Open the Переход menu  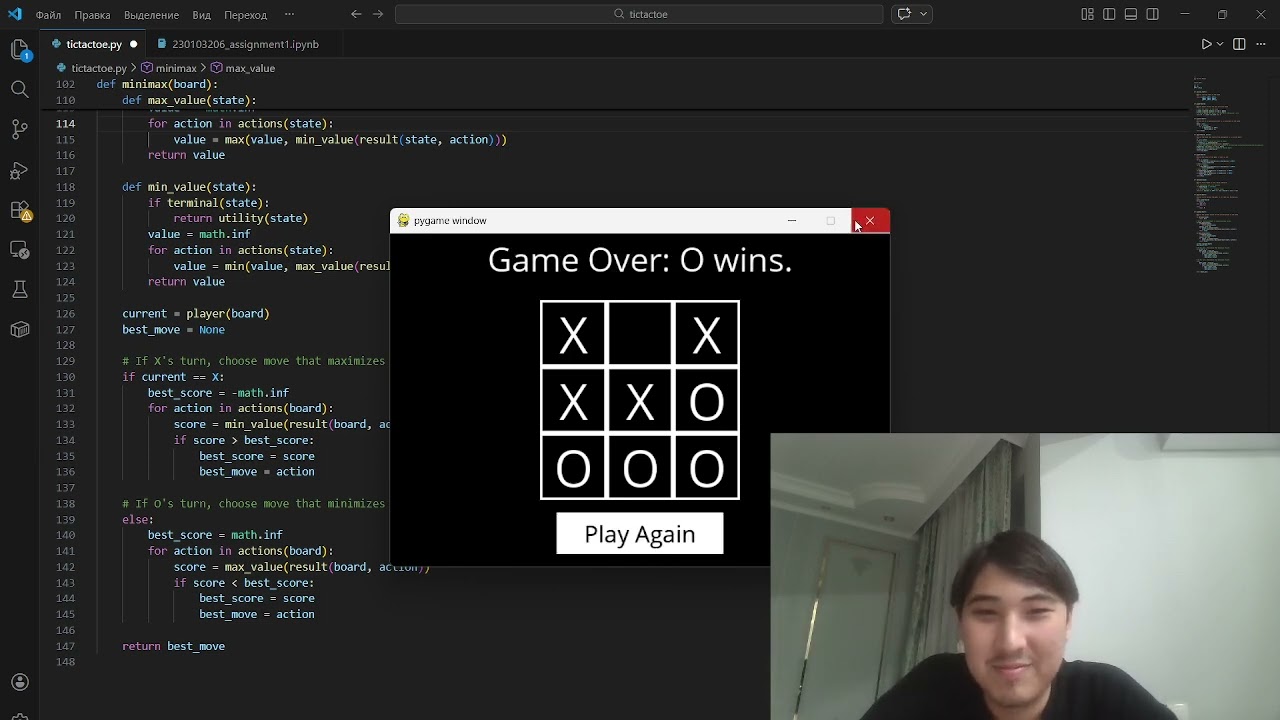(245, 15)
